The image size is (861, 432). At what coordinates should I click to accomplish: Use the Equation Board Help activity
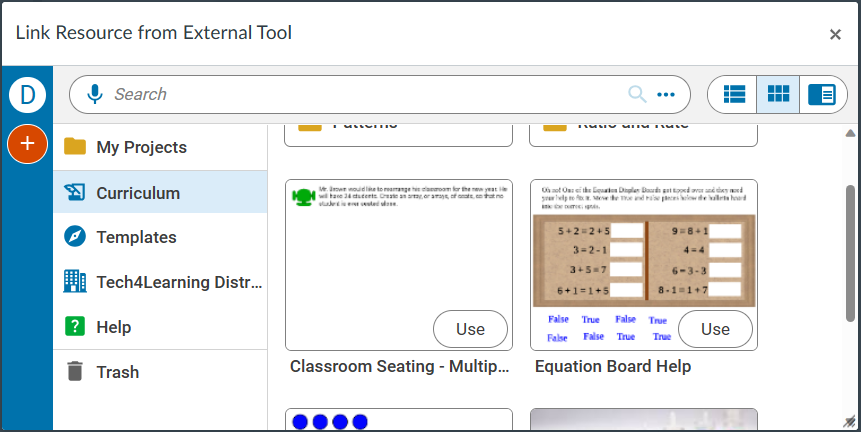715,329
